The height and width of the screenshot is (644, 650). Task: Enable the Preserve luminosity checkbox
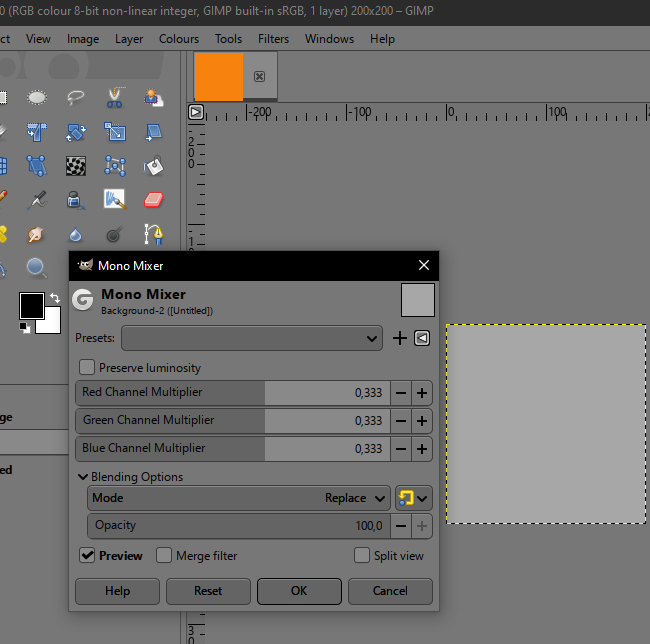coord(87,368)
